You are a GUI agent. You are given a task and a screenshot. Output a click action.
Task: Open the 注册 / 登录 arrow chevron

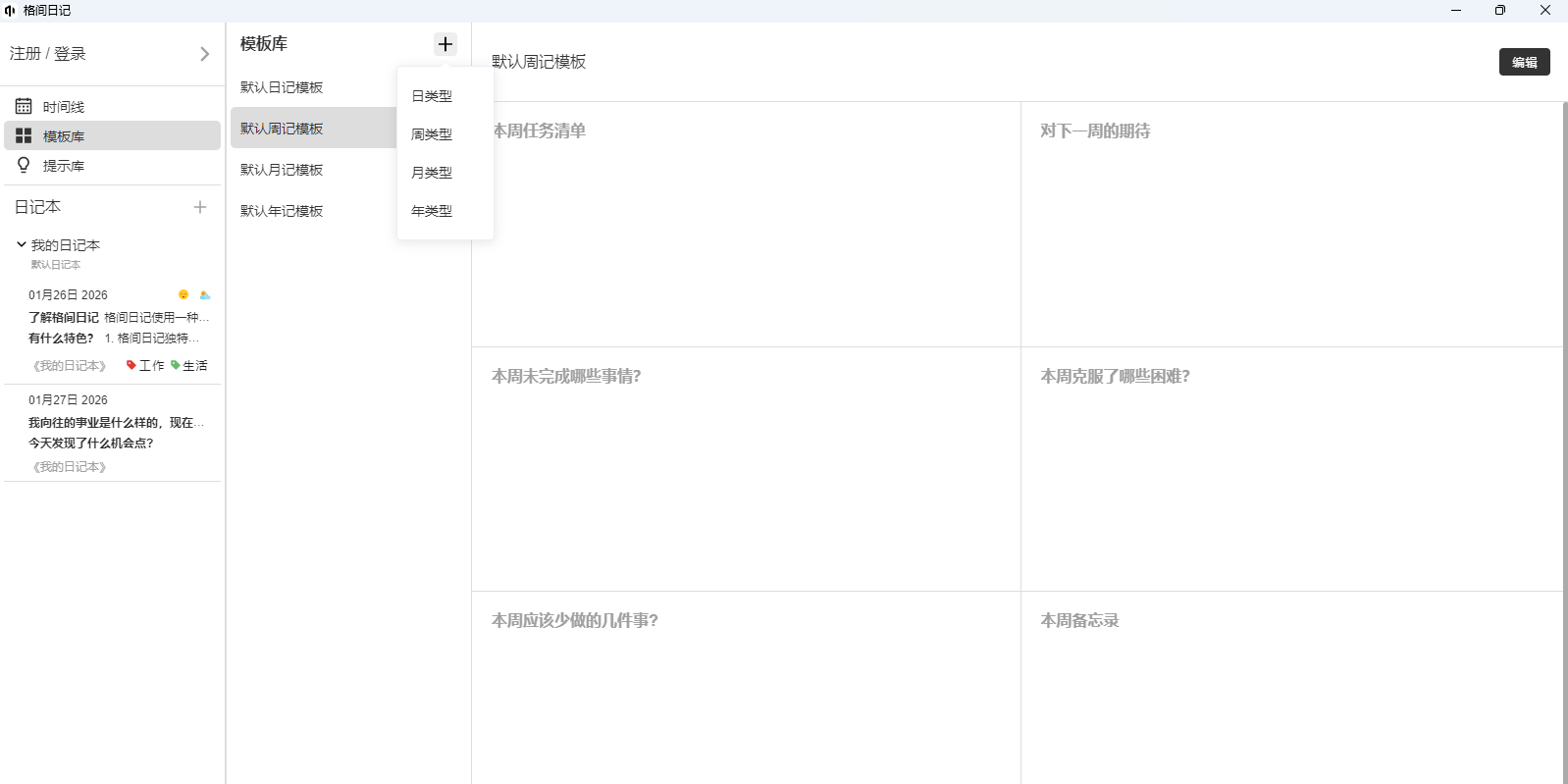204,54
